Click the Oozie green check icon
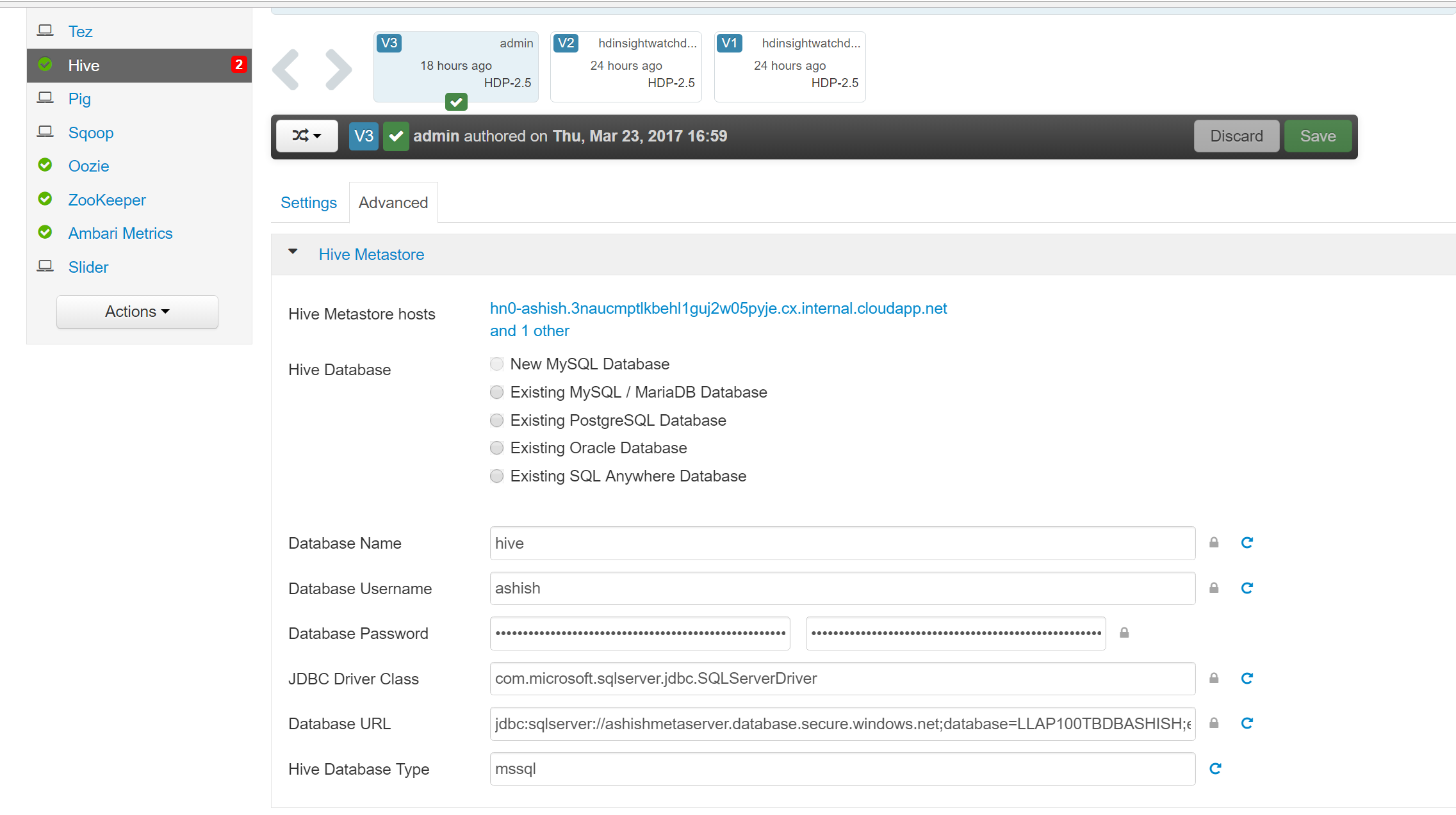This screenshot has width=1456, height=815. click(45, 165)
